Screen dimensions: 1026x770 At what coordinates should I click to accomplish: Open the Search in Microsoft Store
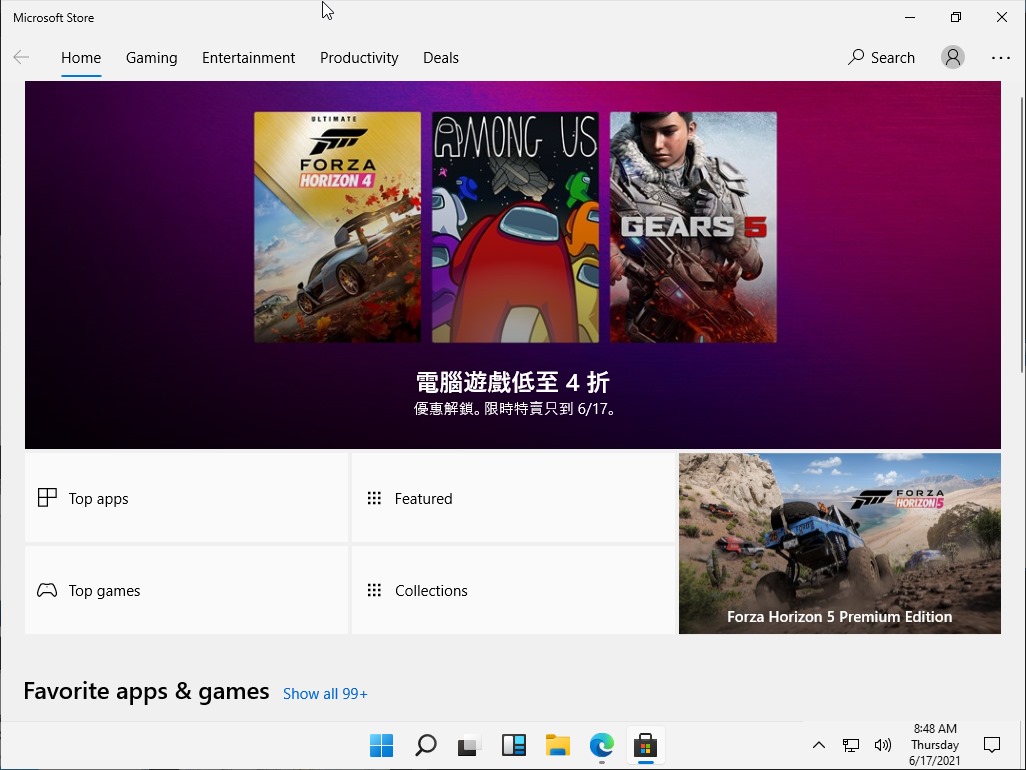point(880,57)
